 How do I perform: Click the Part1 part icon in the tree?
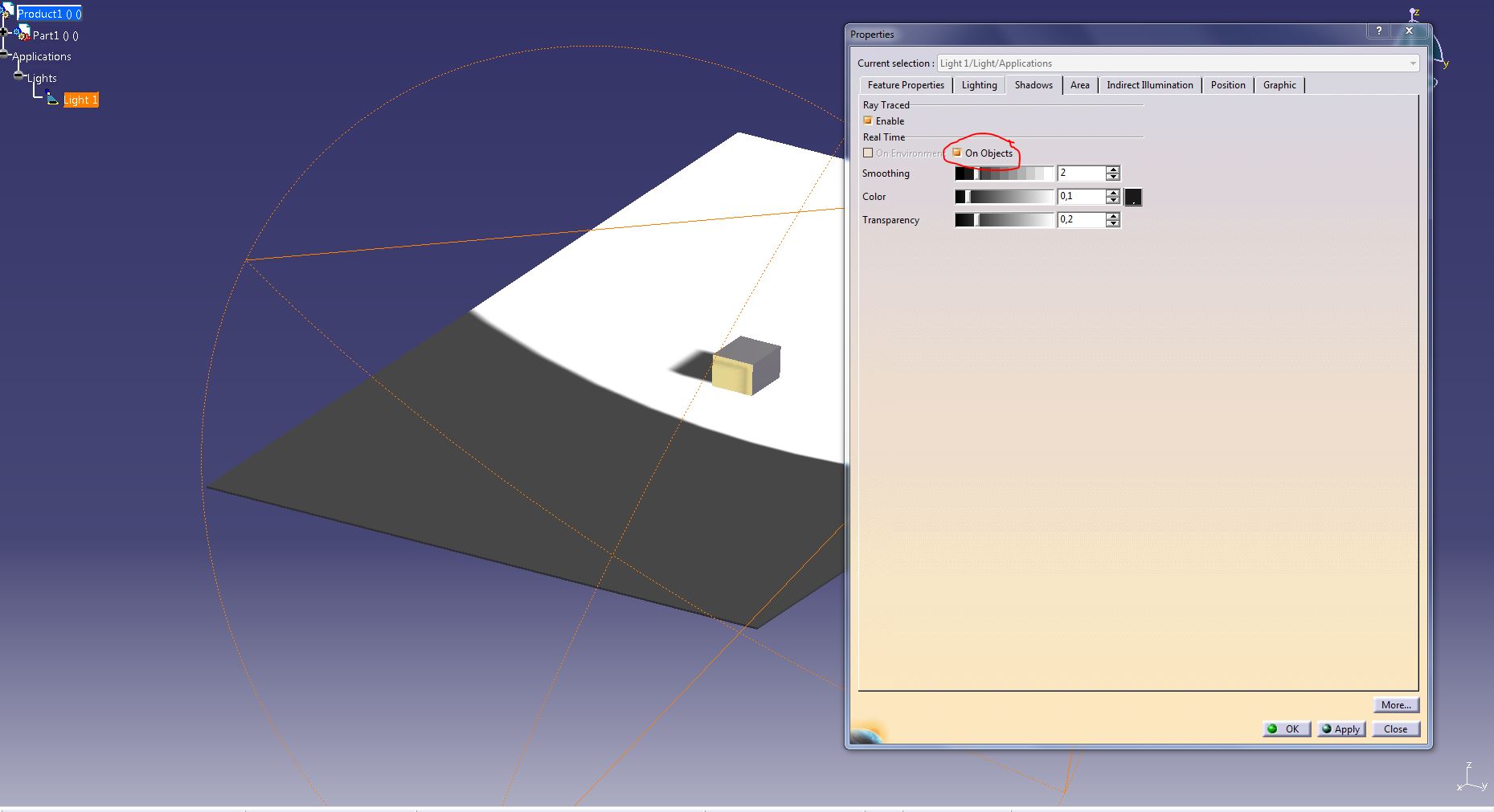(23, 34)
